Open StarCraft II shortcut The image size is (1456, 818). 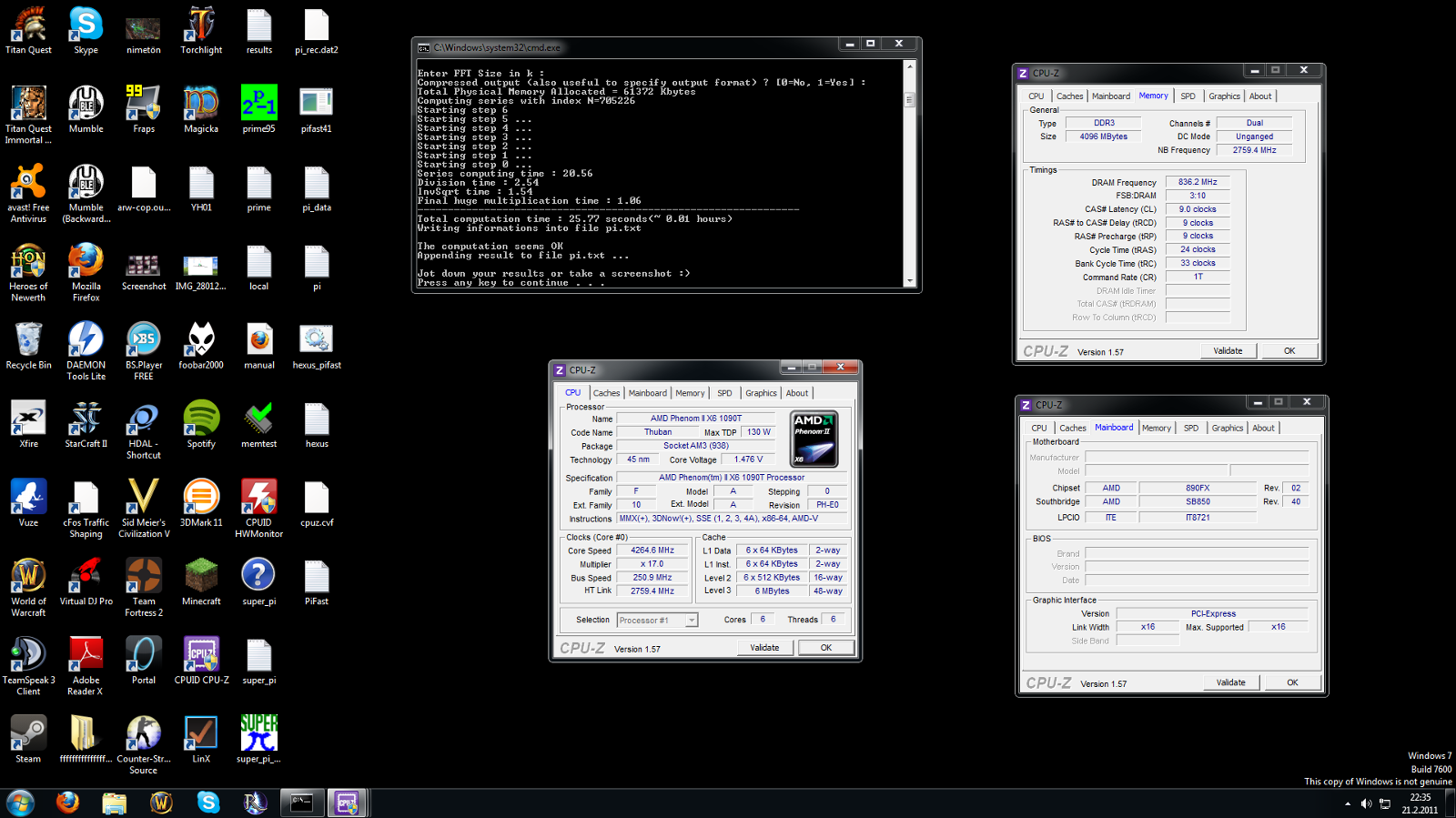point(86,425)
